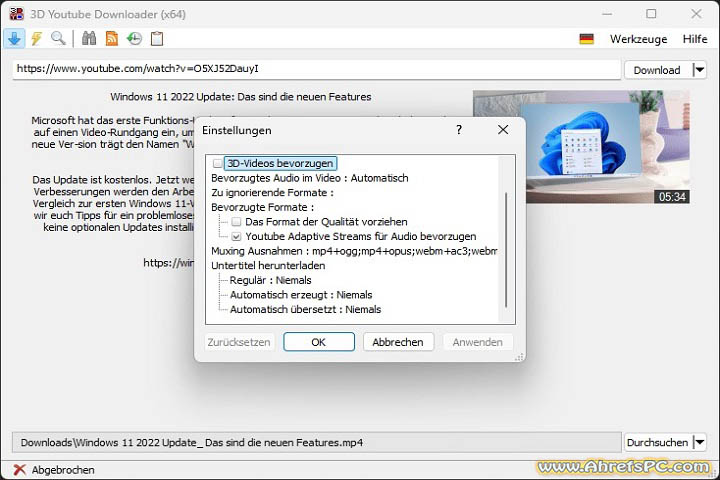
Task: Click the clipboard paste toolbar icon
Action: (x=157, y=39)
